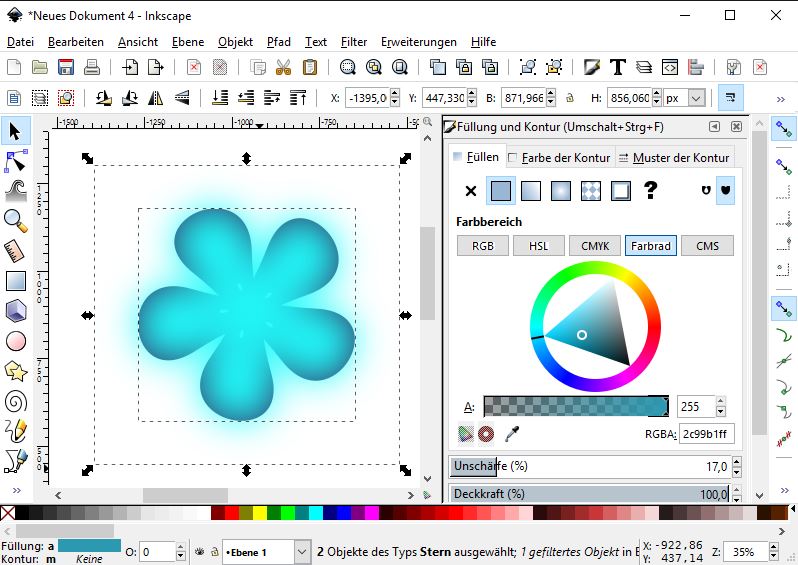Flip selection horizontally
Viewport: 798px width, 565px height.
155,97
